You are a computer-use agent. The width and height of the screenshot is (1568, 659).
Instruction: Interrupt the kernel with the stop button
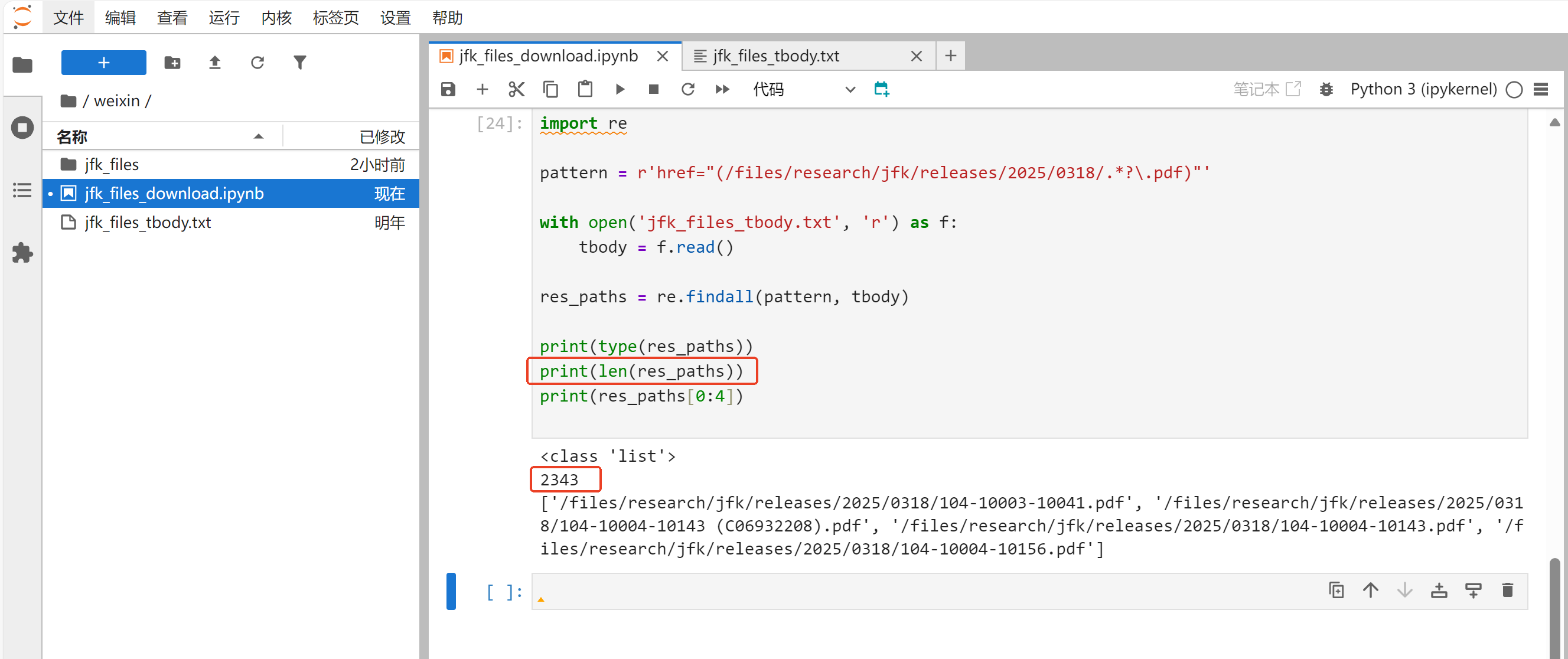[x=654, y=89]
